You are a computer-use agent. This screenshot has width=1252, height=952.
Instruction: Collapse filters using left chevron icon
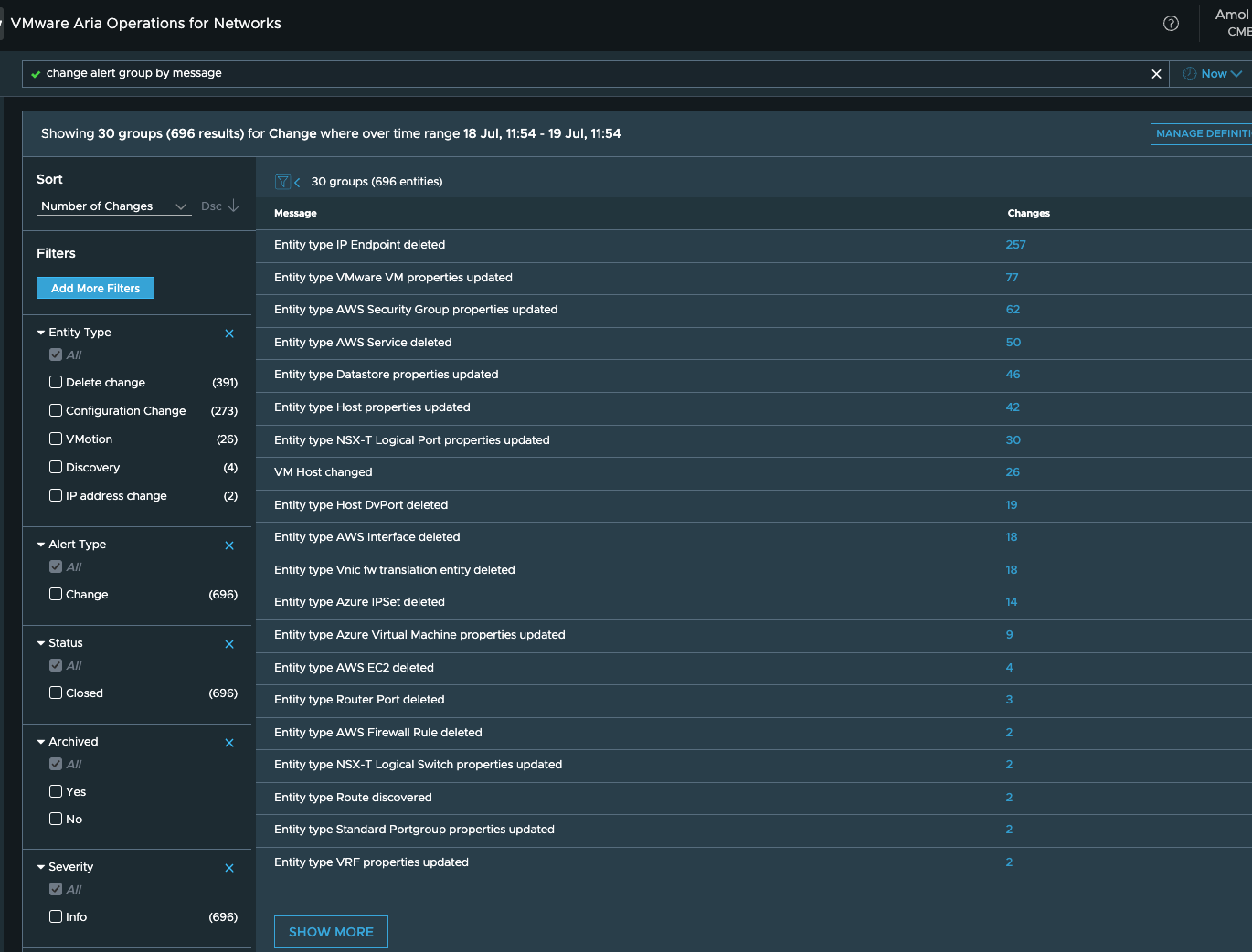tap(297, 183)
